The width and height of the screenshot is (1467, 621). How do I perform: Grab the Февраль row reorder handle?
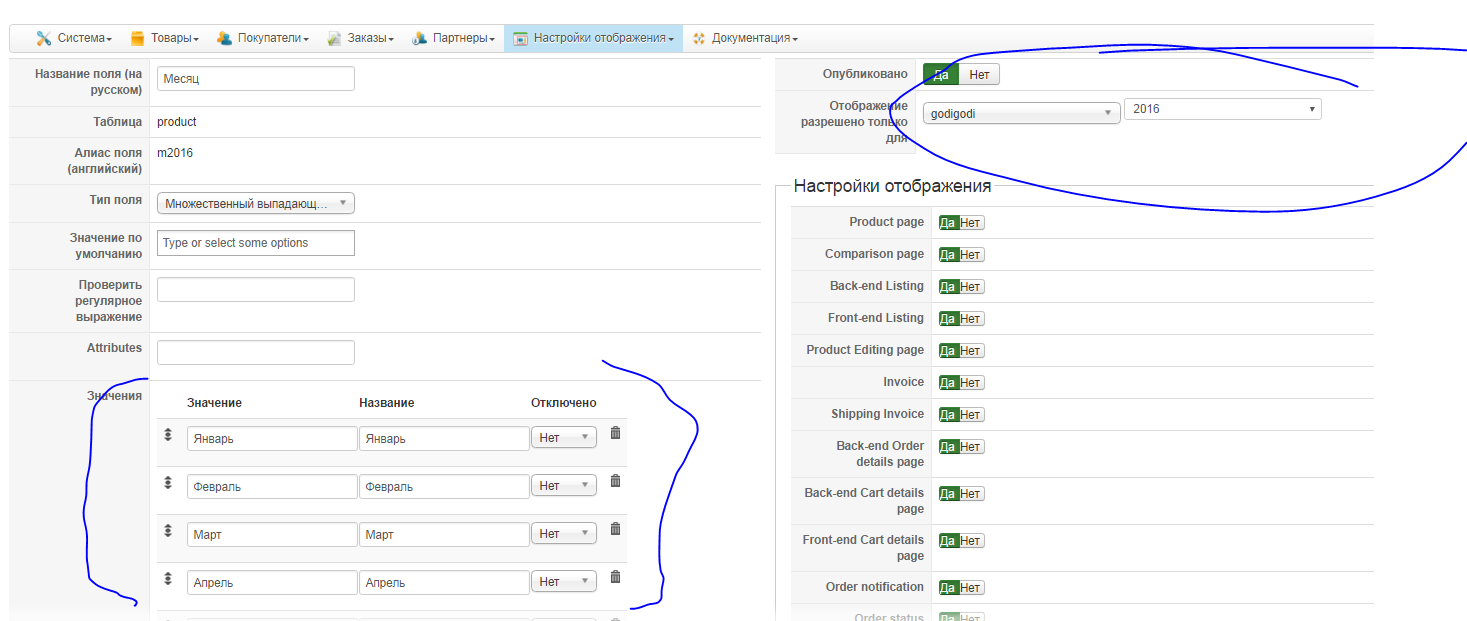[x=168, y=483]
